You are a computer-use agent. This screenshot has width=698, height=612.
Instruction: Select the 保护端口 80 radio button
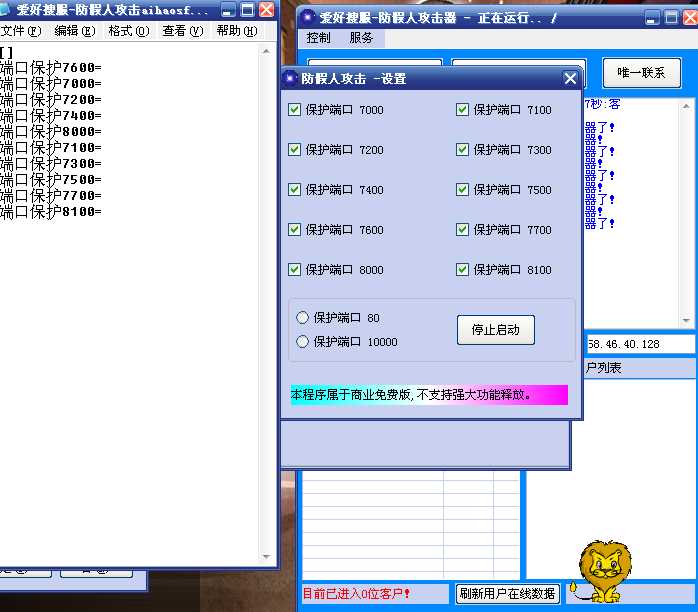[303, 318]
